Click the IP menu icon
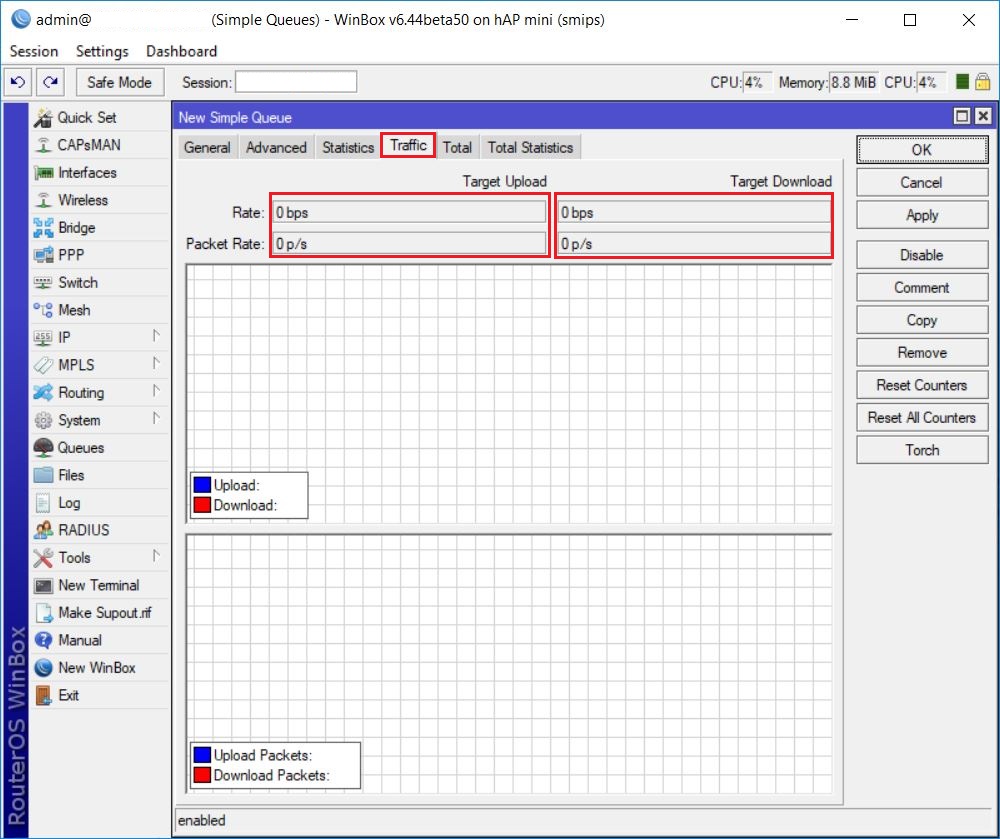 coord(43,338)
